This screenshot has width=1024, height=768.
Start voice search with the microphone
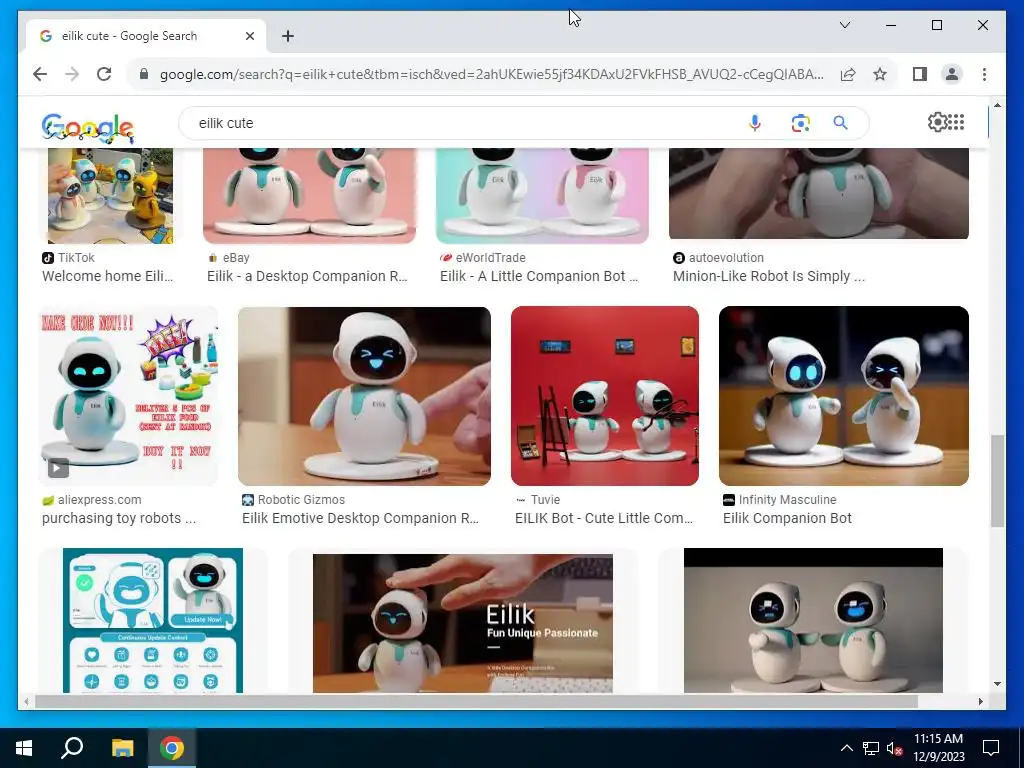coord(754,123)
